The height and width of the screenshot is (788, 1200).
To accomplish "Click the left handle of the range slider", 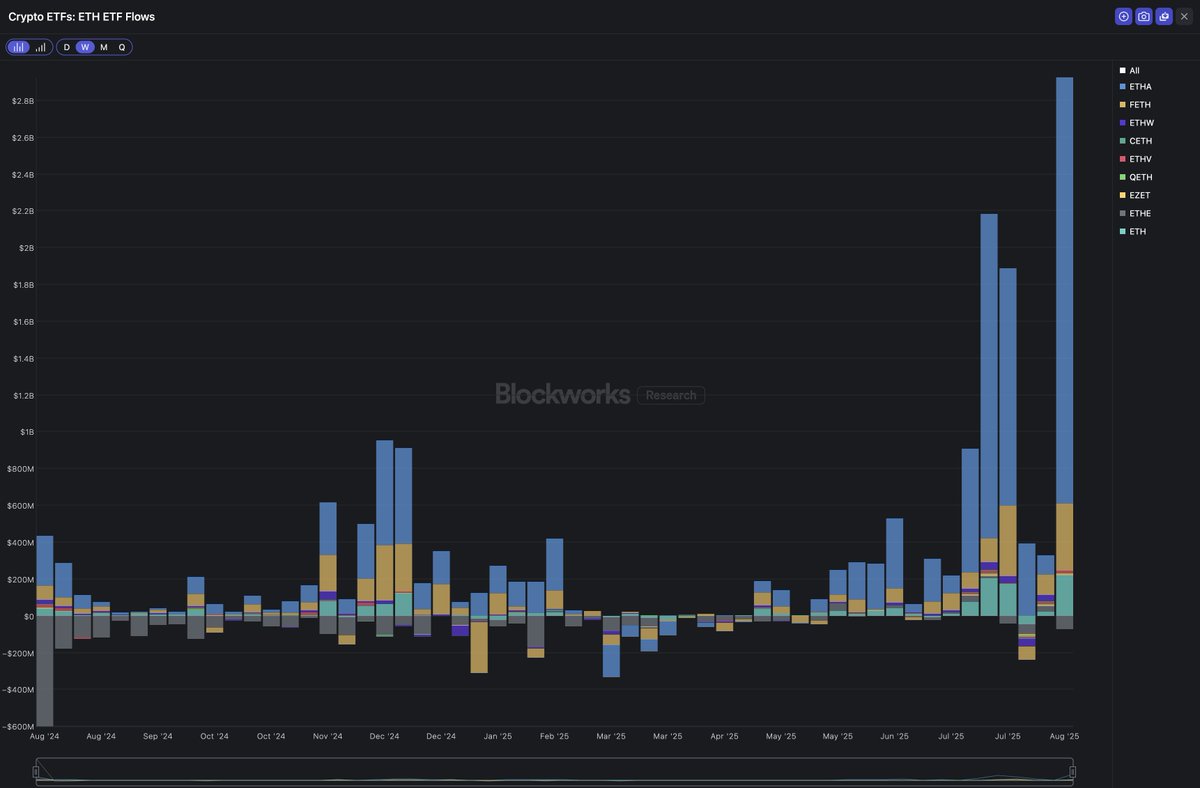I will (x=37, y=771).
